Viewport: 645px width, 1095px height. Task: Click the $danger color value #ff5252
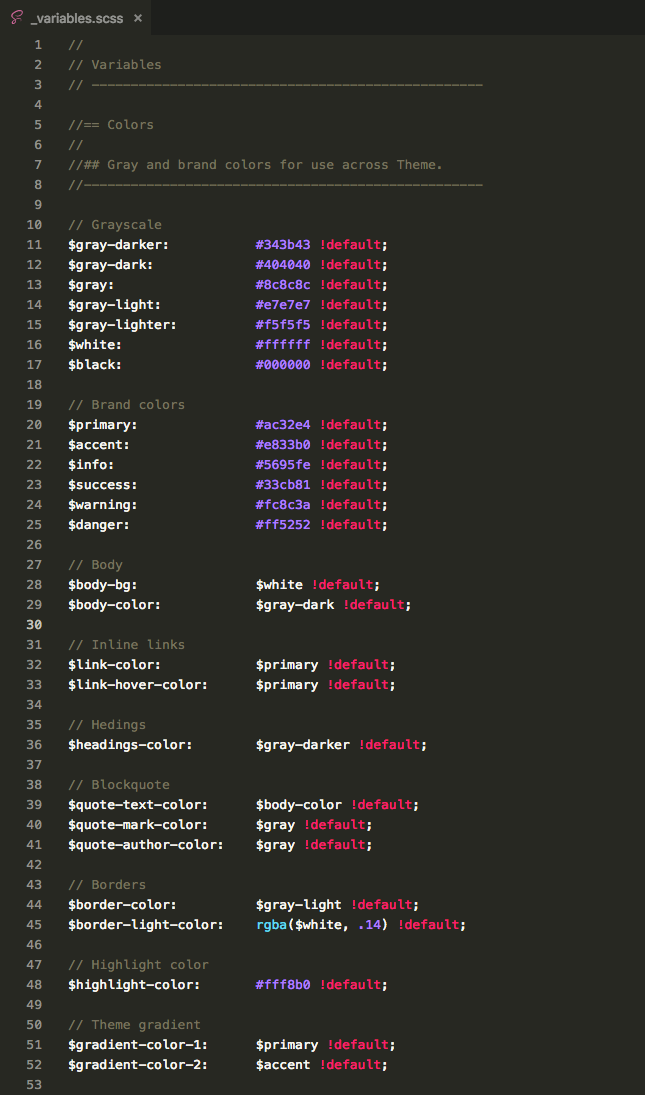283,524
